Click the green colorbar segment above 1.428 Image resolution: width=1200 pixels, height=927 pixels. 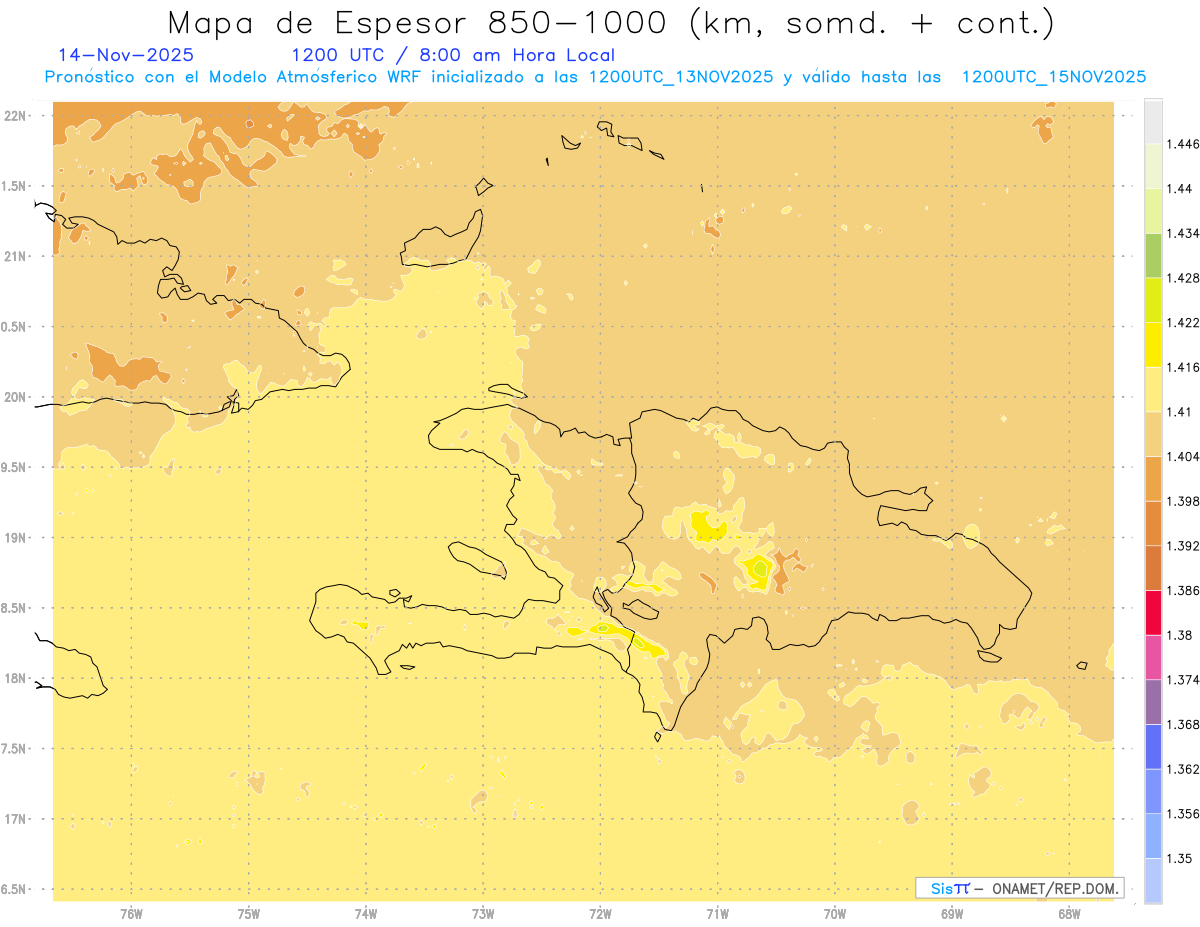(1153, 255)
